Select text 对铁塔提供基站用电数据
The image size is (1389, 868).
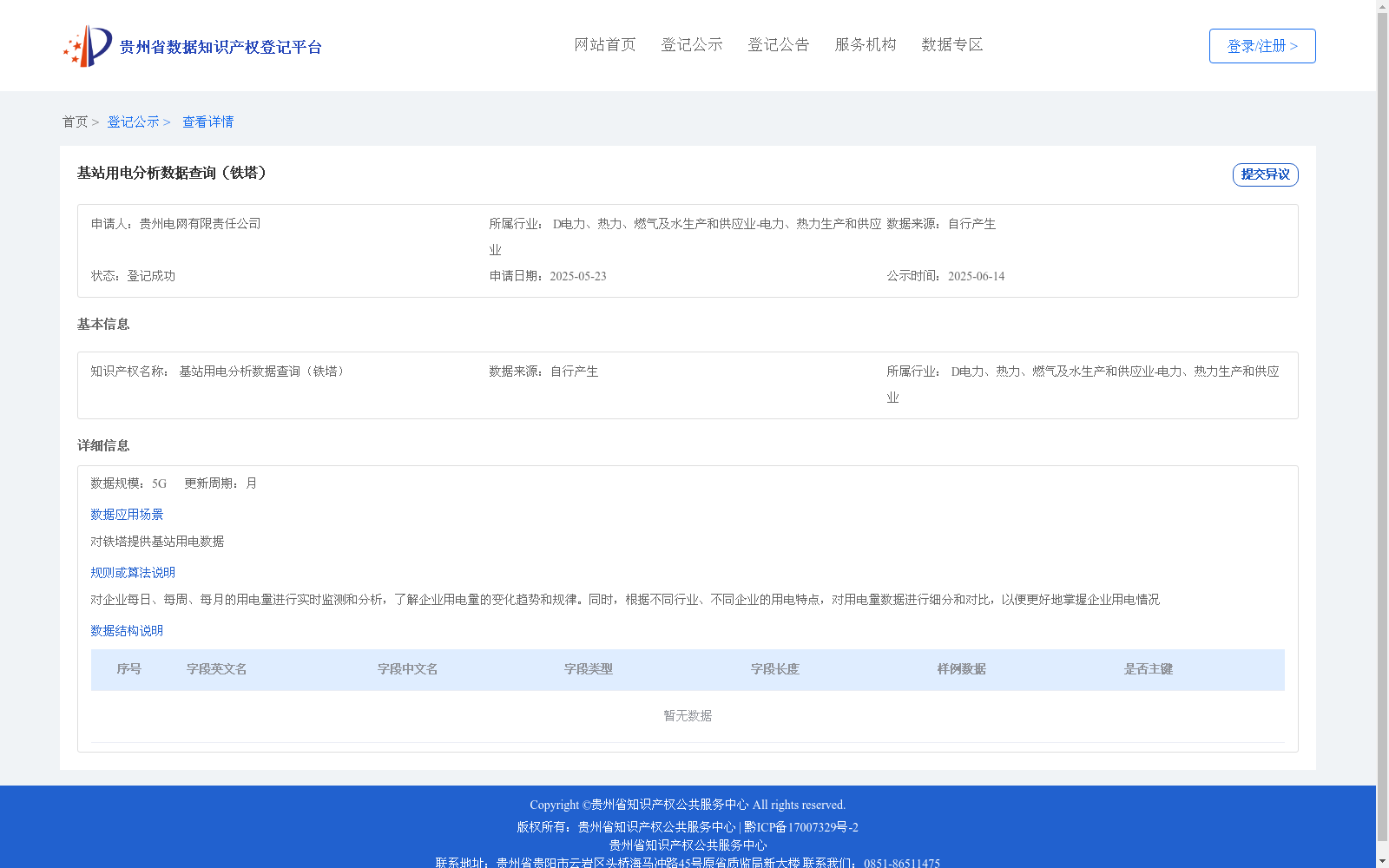click(x=157, y=542)
